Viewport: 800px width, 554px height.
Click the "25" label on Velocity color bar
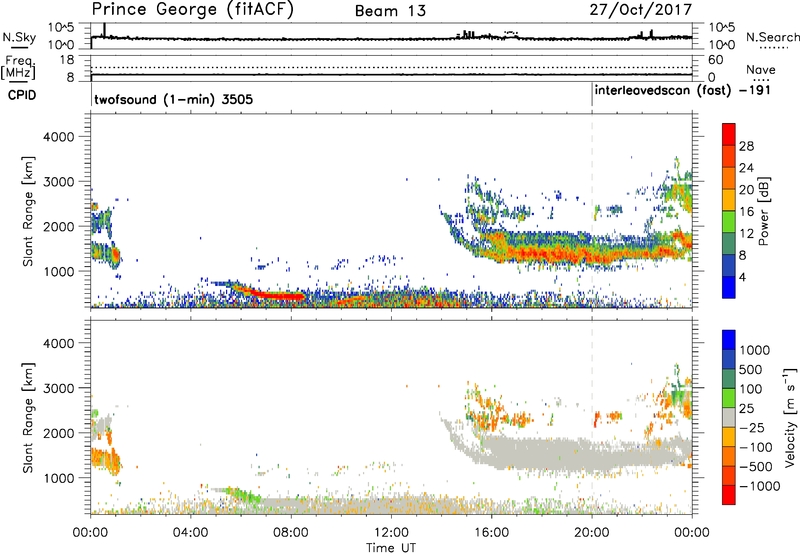click(746, 408)
